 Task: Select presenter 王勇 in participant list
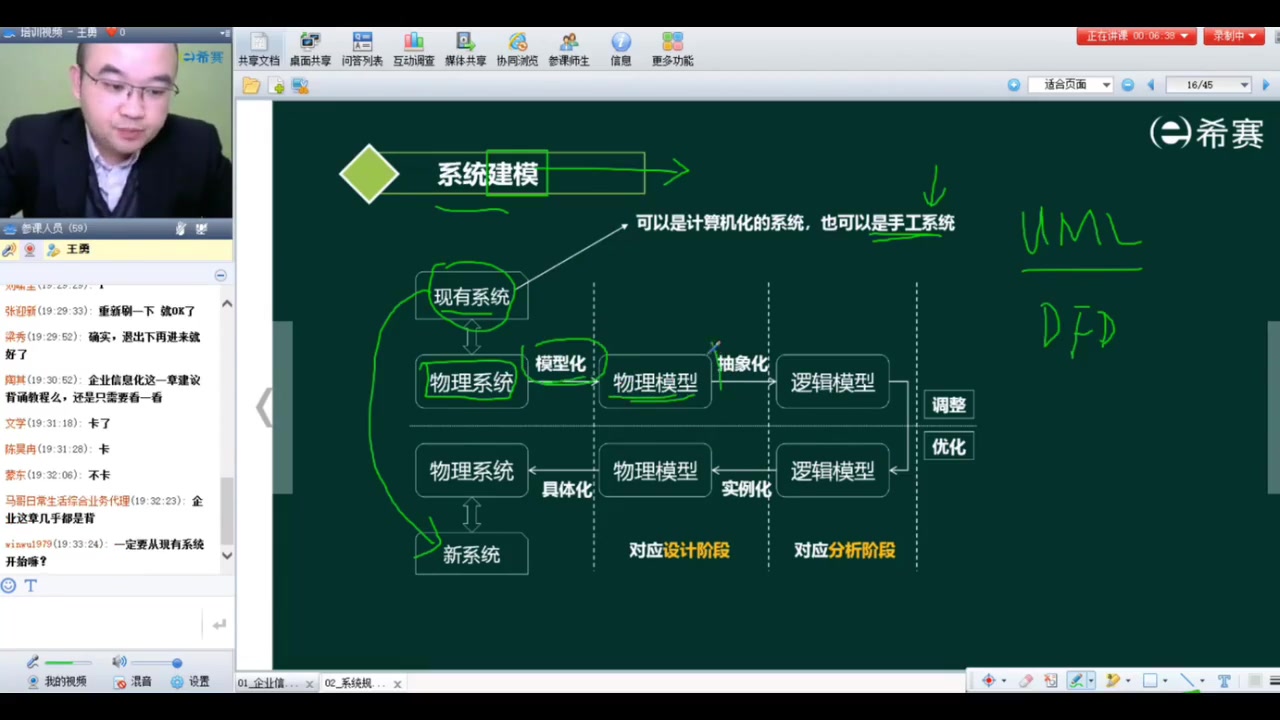click(78, 249)
